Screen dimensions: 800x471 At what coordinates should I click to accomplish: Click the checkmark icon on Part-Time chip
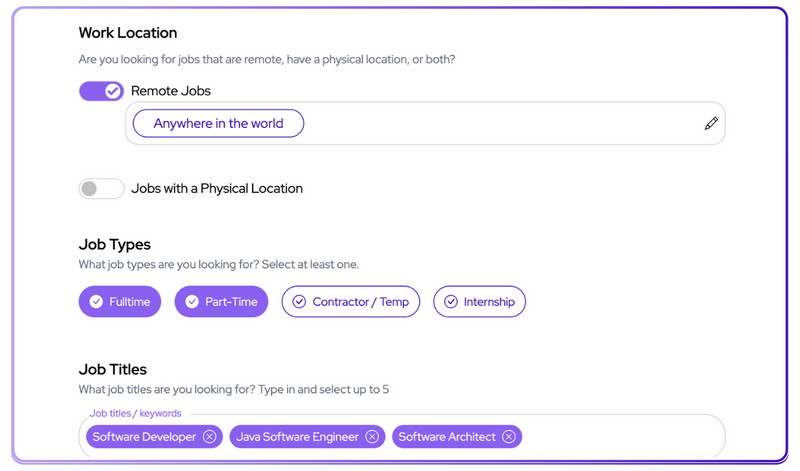[192, 302]
